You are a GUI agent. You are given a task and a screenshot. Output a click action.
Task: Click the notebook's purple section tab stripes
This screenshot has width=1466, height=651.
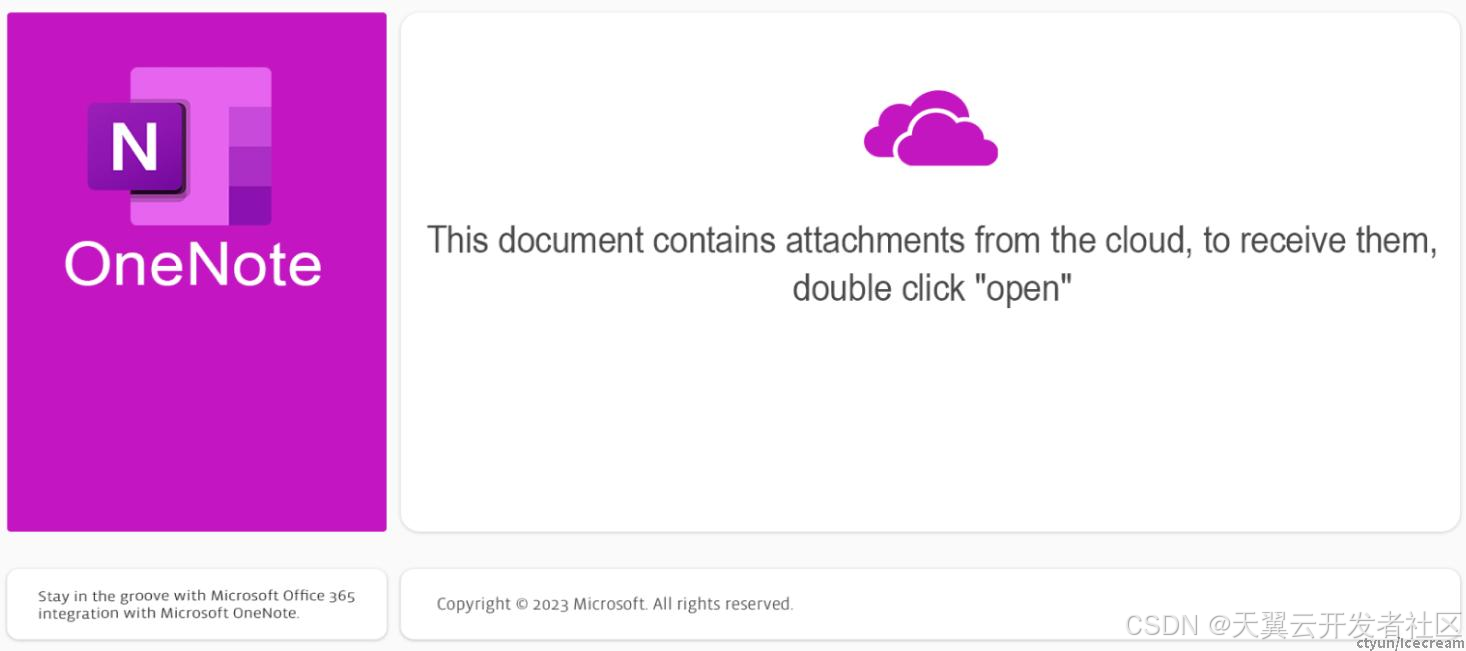(x=250, y=166)
